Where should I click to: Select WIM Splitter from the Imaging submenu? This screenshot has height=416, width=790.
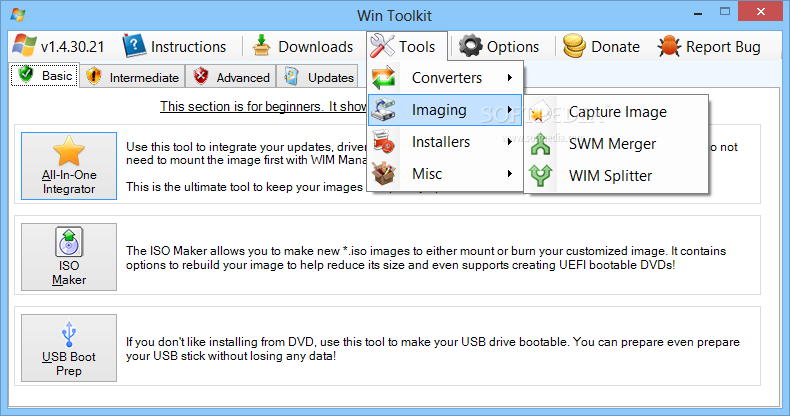[616, 176]
